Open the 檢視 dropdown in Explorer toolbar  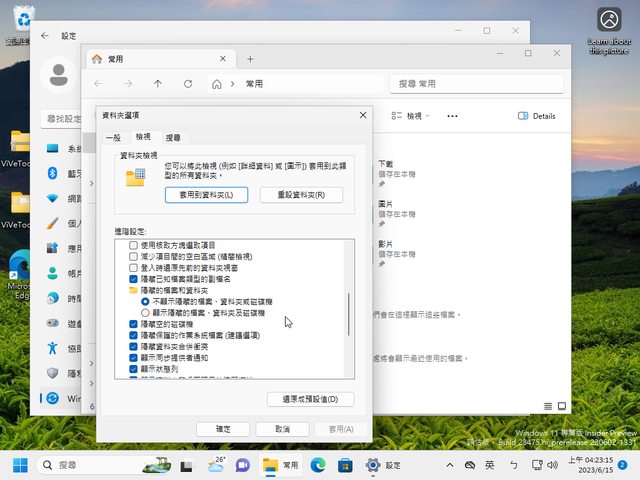tap(412, 116)
